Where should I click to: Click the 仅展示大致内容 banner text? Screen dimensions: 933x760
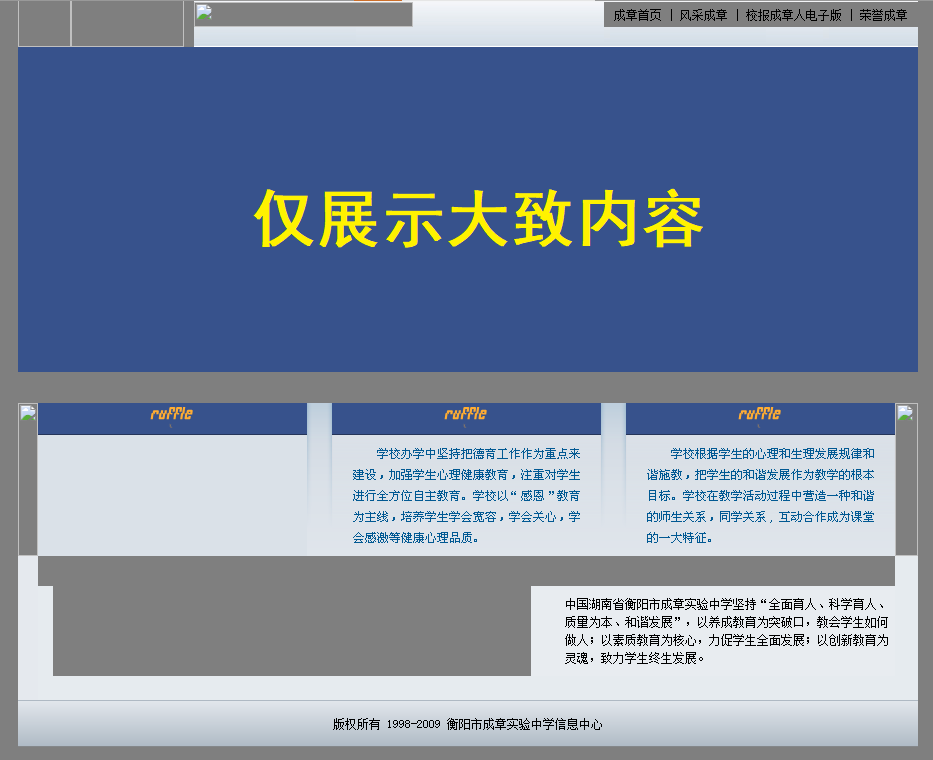[x=479, y=218]
